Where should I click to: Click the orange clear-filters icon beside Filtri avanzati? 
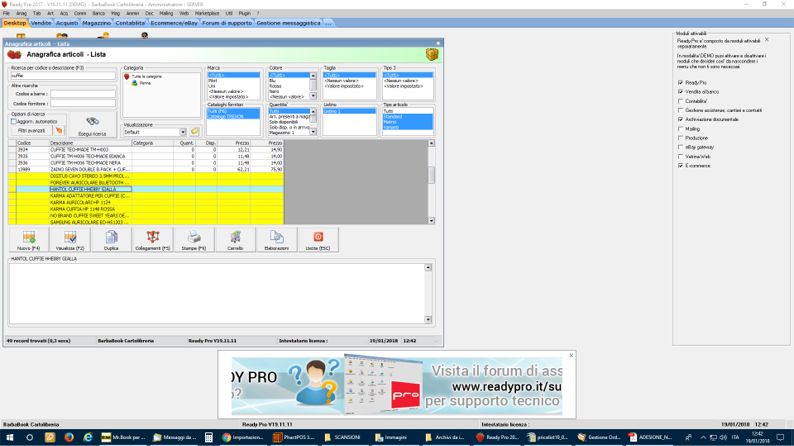tap(59, 131)
